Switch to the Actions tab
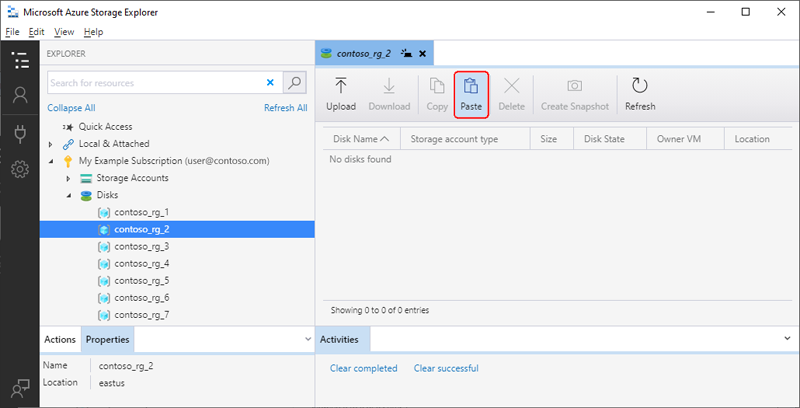This screenshot has width=800, height=408. click(60, 340)
